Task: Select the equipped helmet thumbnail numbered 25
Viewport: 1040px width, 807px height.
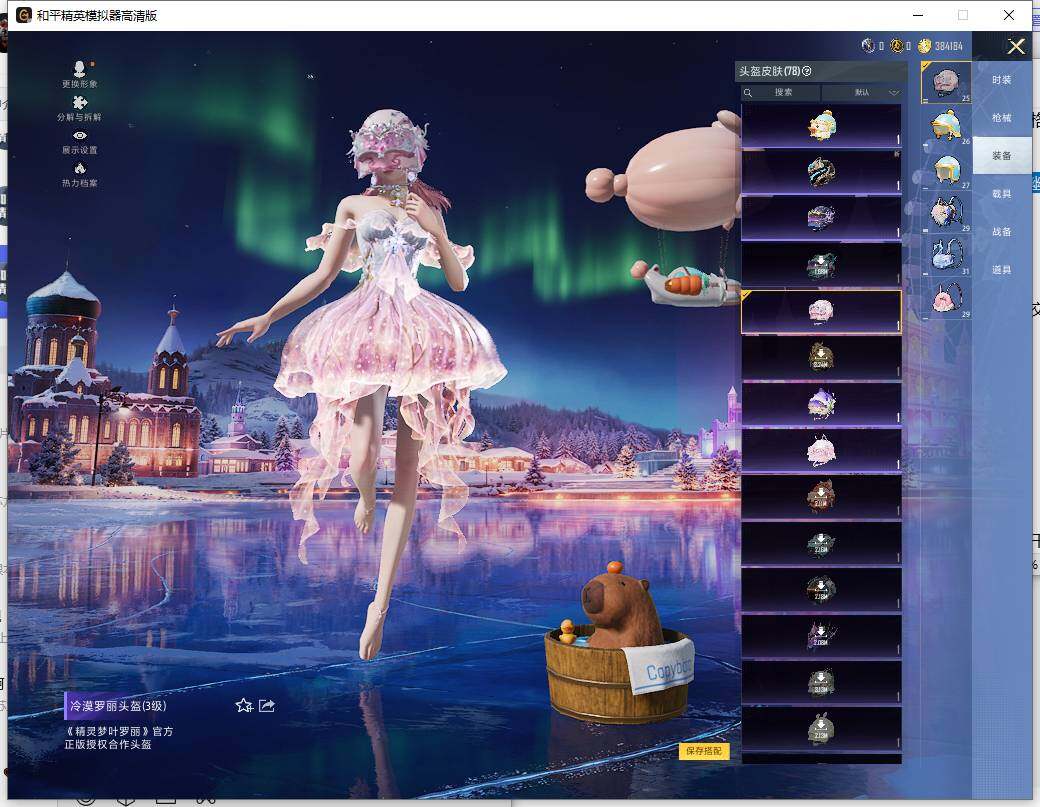Action: pyautogui.click(x=946, y=82)
